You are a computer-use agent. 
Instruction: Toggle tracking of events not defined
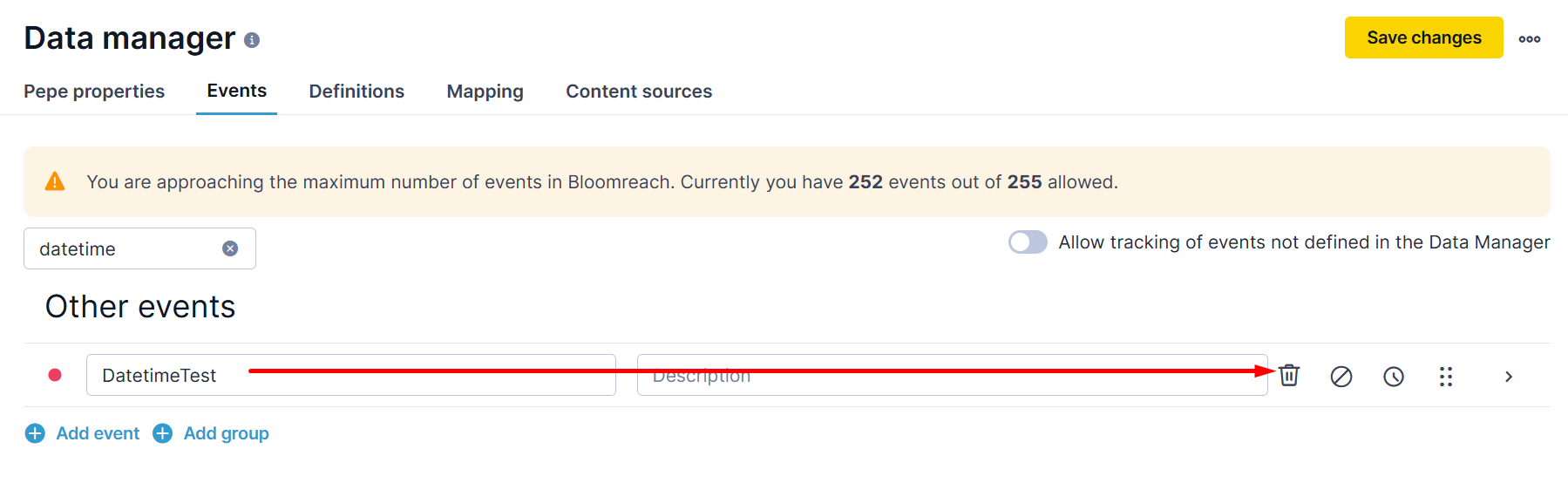pyautogui.click(x=1028, y=242)
